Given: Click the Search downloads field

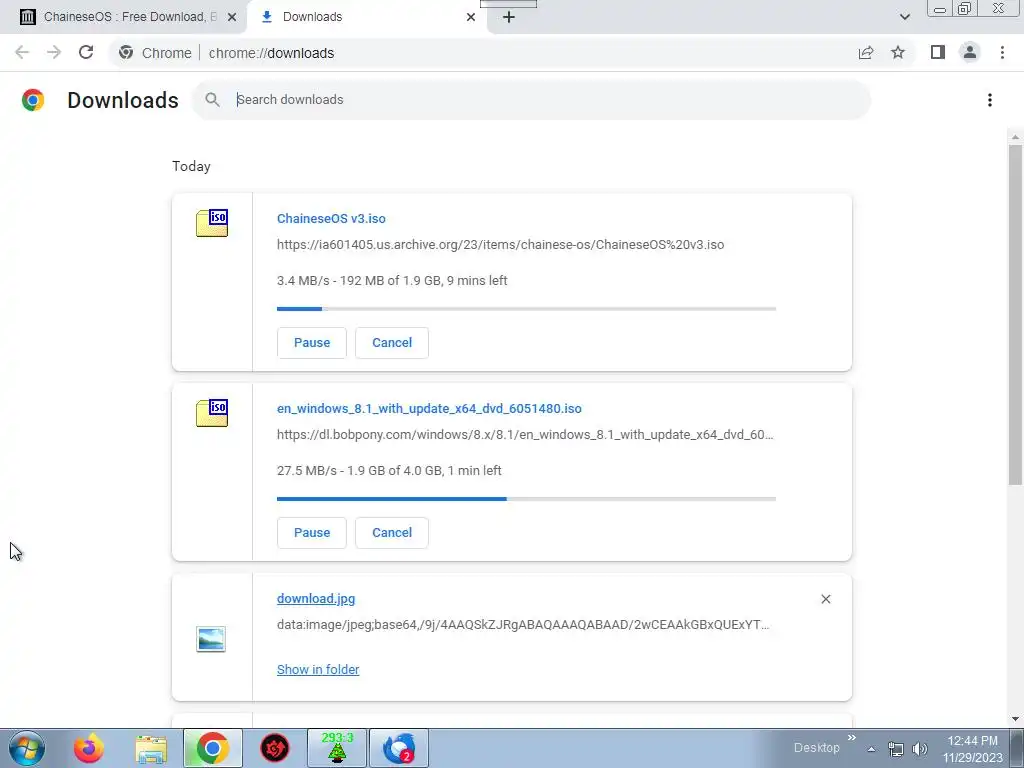Looking at the screenshot, I should pyautogui.click(x=531, y=100).
